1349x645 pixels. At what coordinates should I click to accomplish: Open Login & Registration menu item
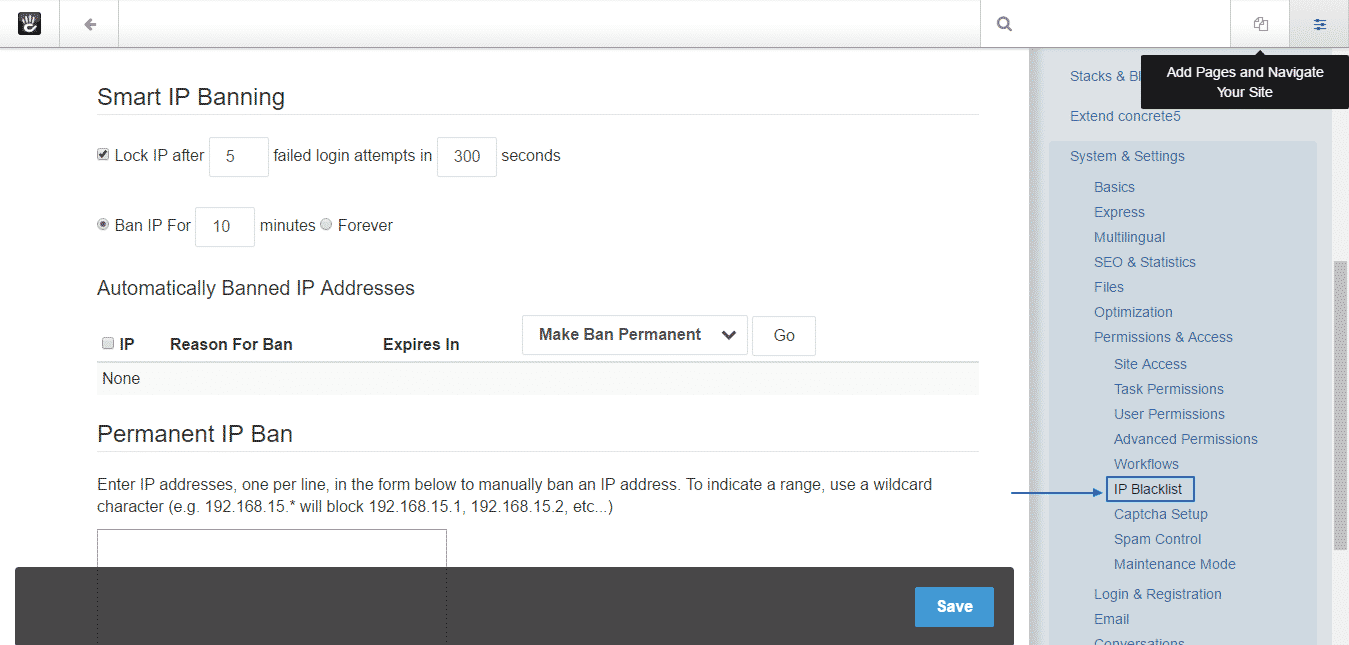point(1157,593)
